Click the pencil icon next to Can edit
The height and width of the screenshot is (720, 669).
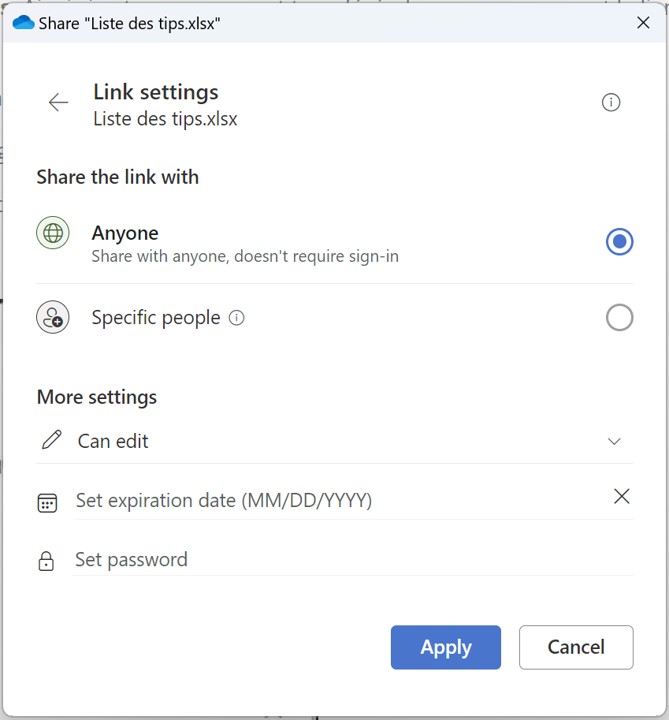click(x=51, y=440)
